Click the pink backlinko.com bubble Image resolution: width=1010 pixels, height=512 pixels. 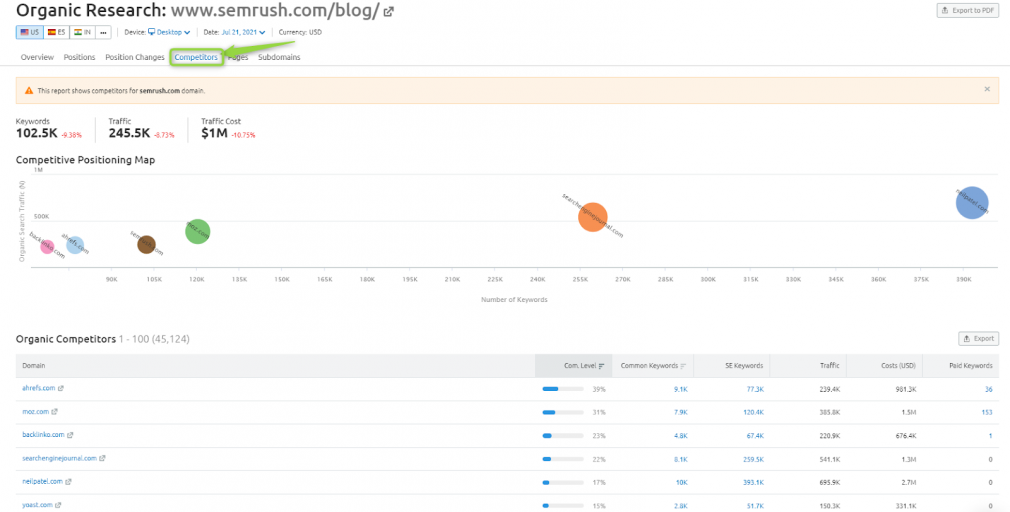[47, 247]
